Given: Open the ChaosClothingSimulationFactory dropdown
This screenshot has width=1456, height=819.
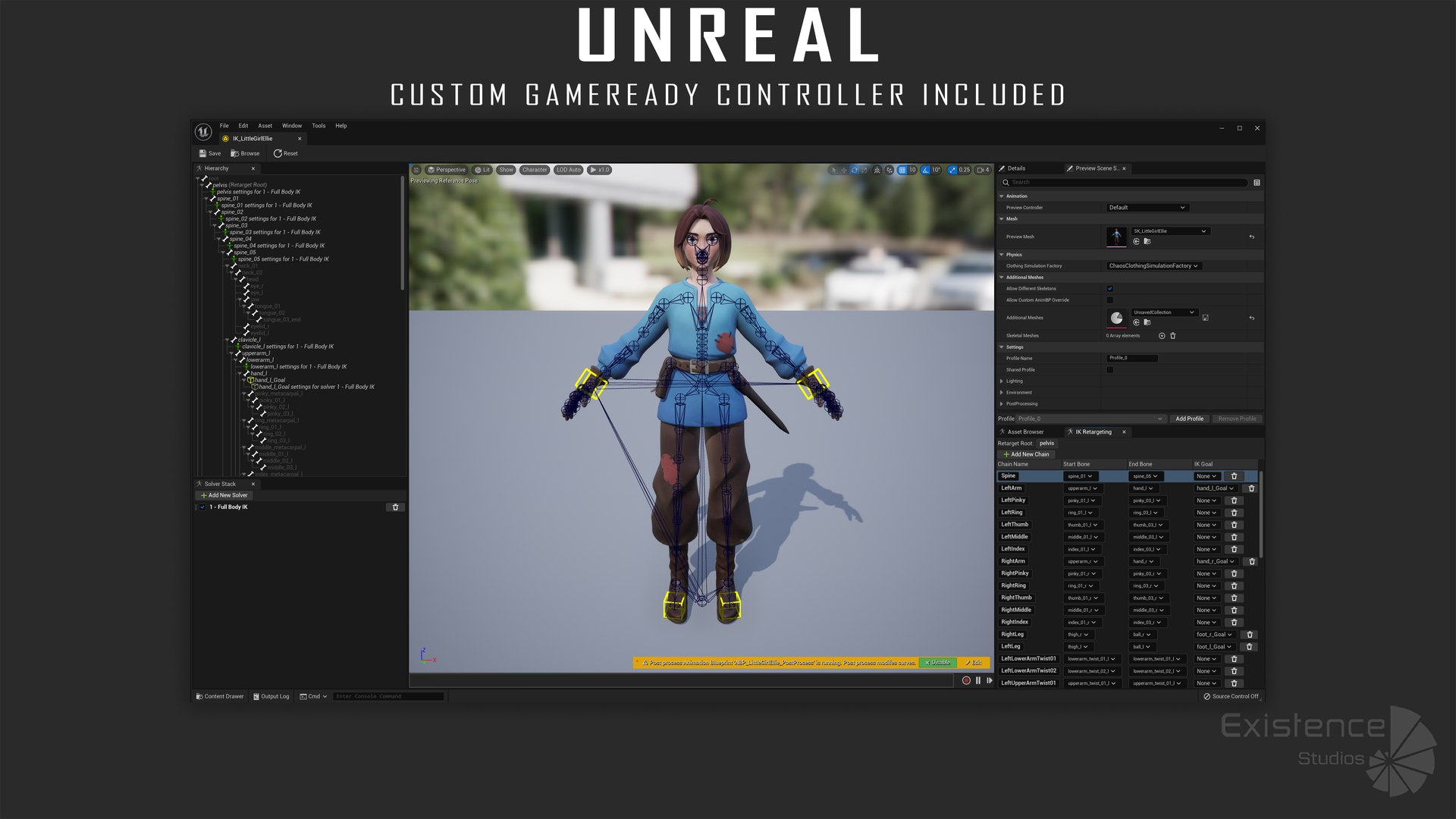Looking at the screenshot, I should (1153, 265).
